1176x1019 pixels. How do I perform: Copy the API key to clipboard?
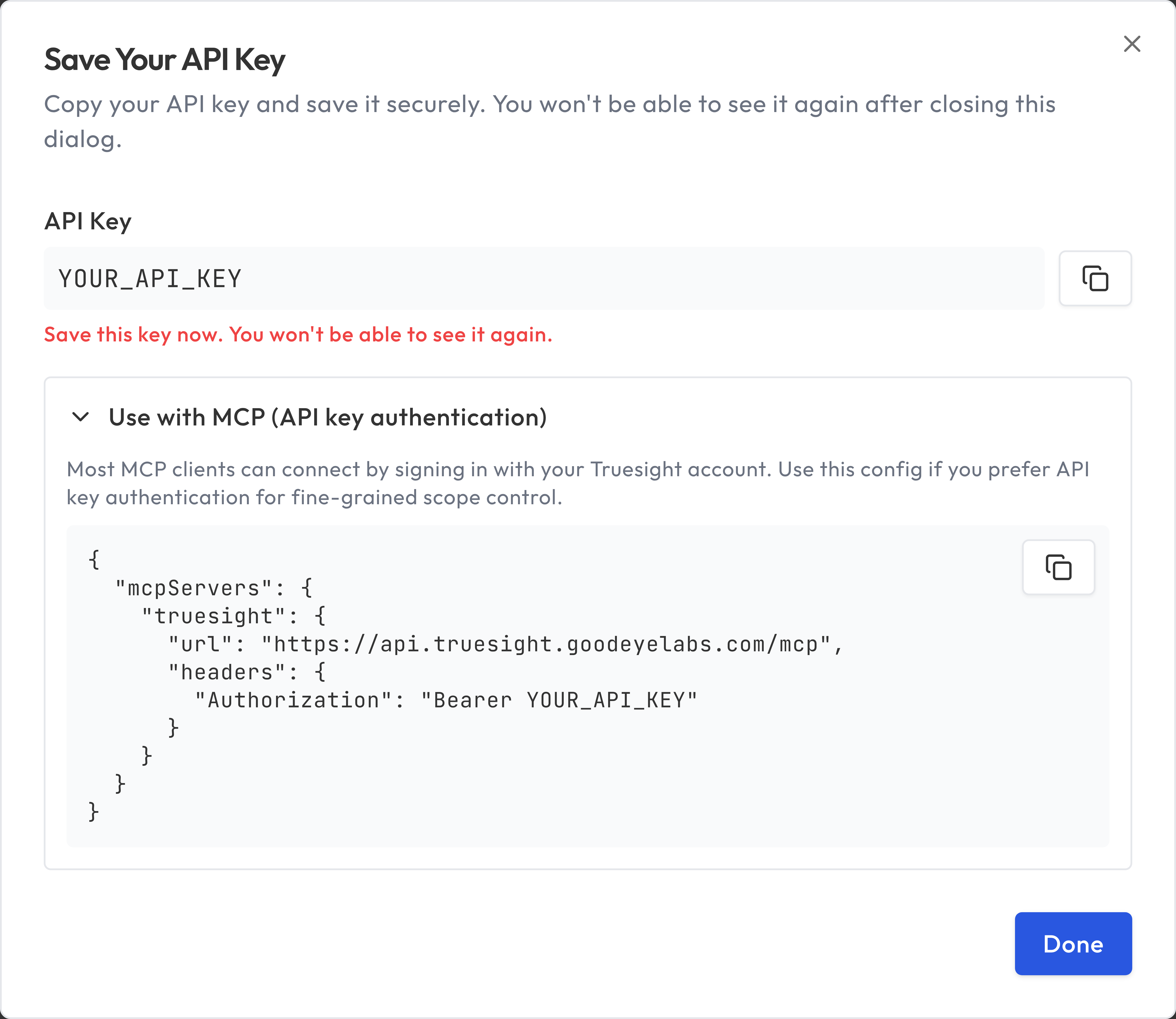pyautogui.click(x=1095, y=279)
